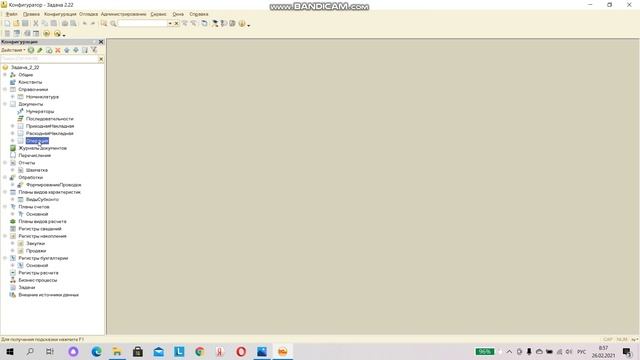Select the Последовательности item

tap(50, 119)
